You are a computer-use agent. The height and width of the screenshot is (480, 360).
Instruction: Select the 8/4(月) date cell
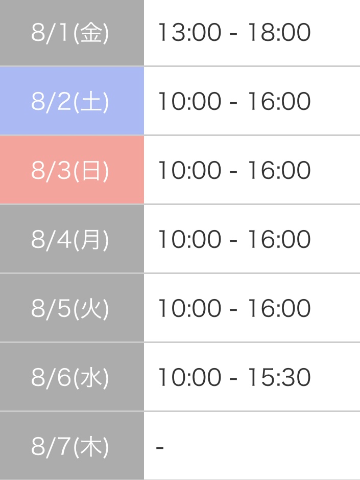tap(72, 239)
